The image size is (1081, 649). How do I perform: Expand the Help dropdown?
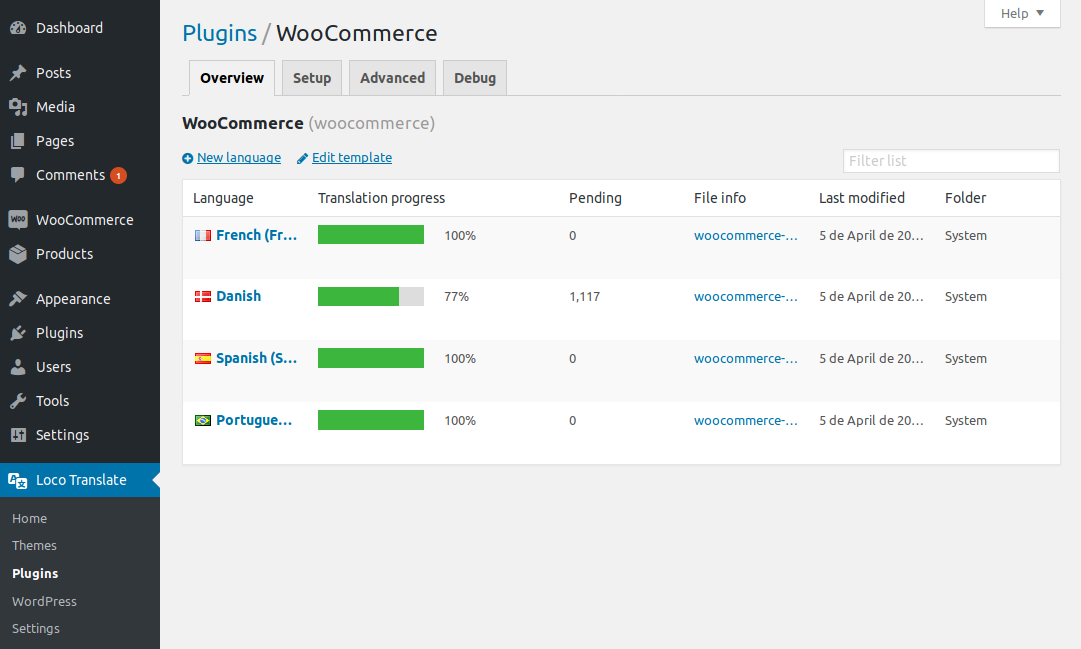click(x=1021, y=13)
